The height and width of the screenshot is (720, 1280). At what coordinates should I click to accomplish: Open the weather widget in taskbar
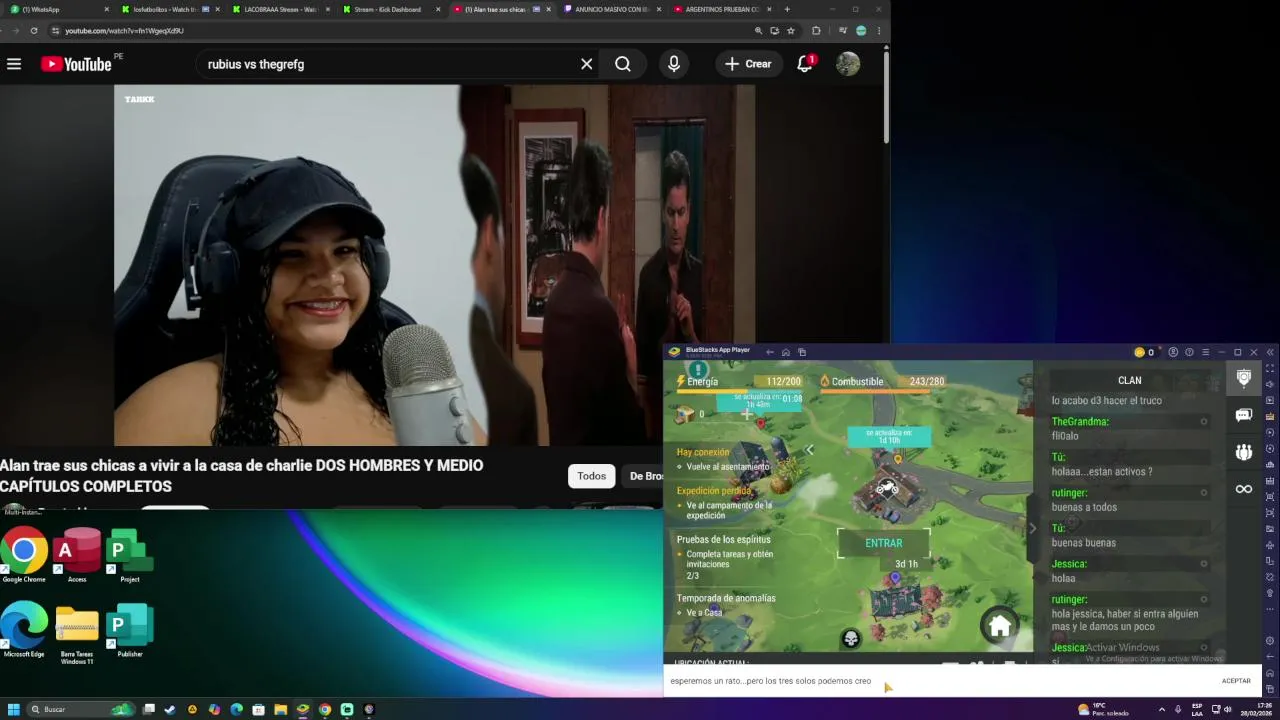click(x=1103, y=709)
